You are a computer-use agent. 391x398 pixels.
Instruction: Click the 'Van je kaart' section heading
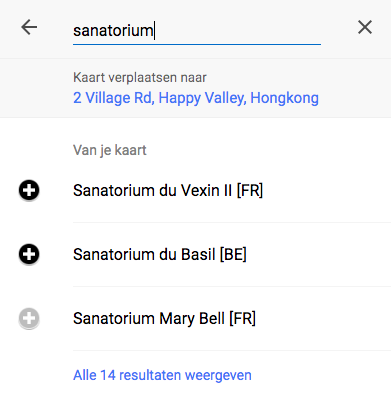[110, 150]
